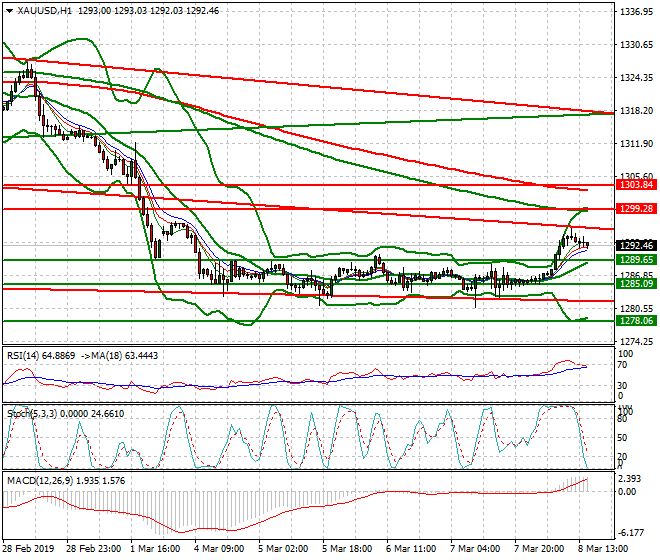
Task: Click the 1274.25 price scale value
Action: coord(636,341)
